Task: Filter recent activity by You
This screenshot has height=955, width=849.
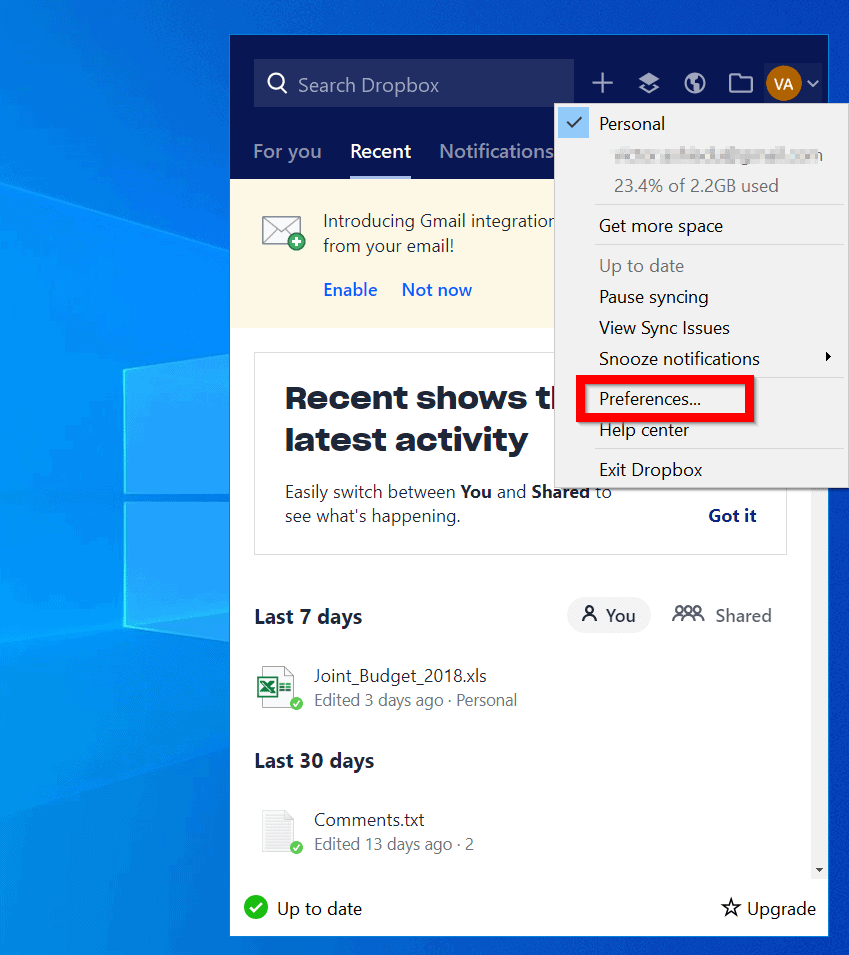Action: pos(608,615)
